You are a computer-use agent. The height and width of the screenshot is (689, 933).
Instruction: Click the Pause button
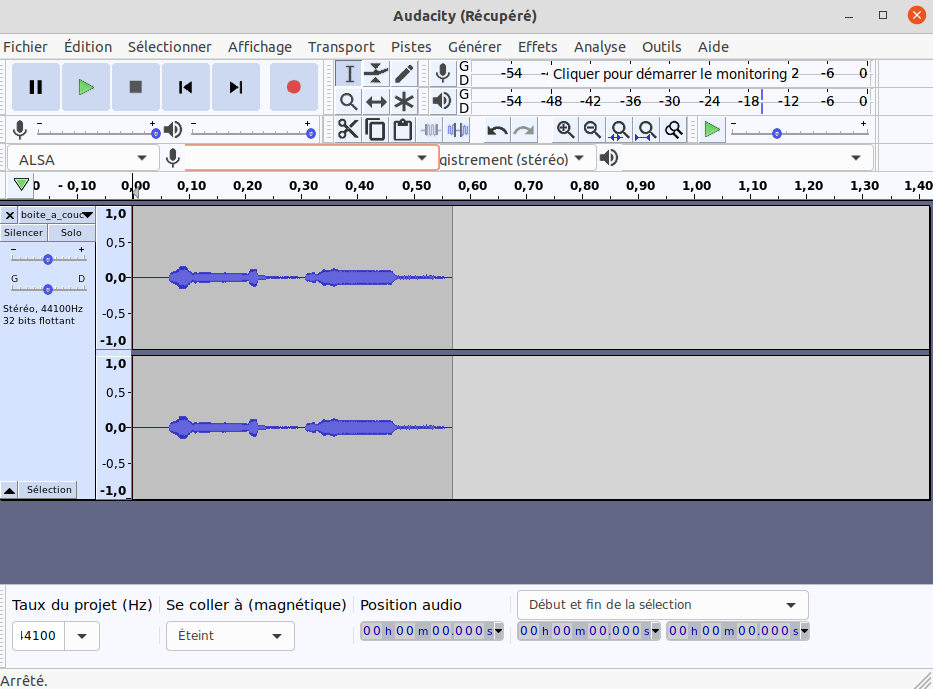[36, 87]
